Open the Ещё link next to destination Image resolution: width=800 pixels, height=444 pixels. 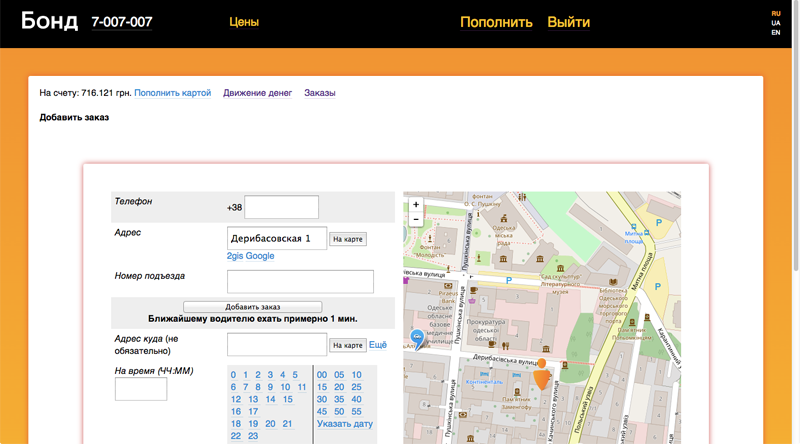[378, 345]
